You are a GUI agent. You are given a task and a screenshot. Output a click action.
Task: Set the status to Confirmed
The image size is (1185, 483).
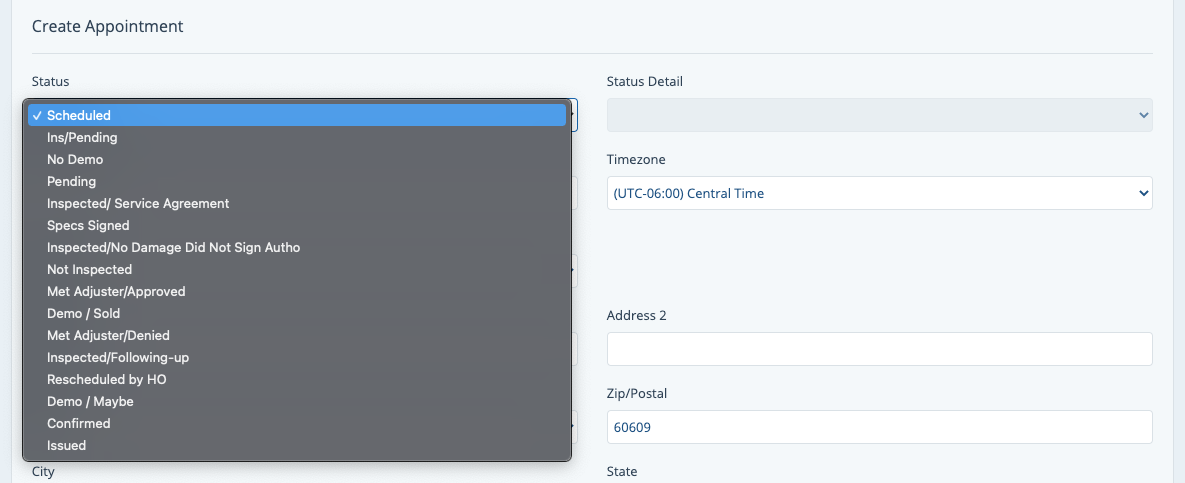(78, 423)
